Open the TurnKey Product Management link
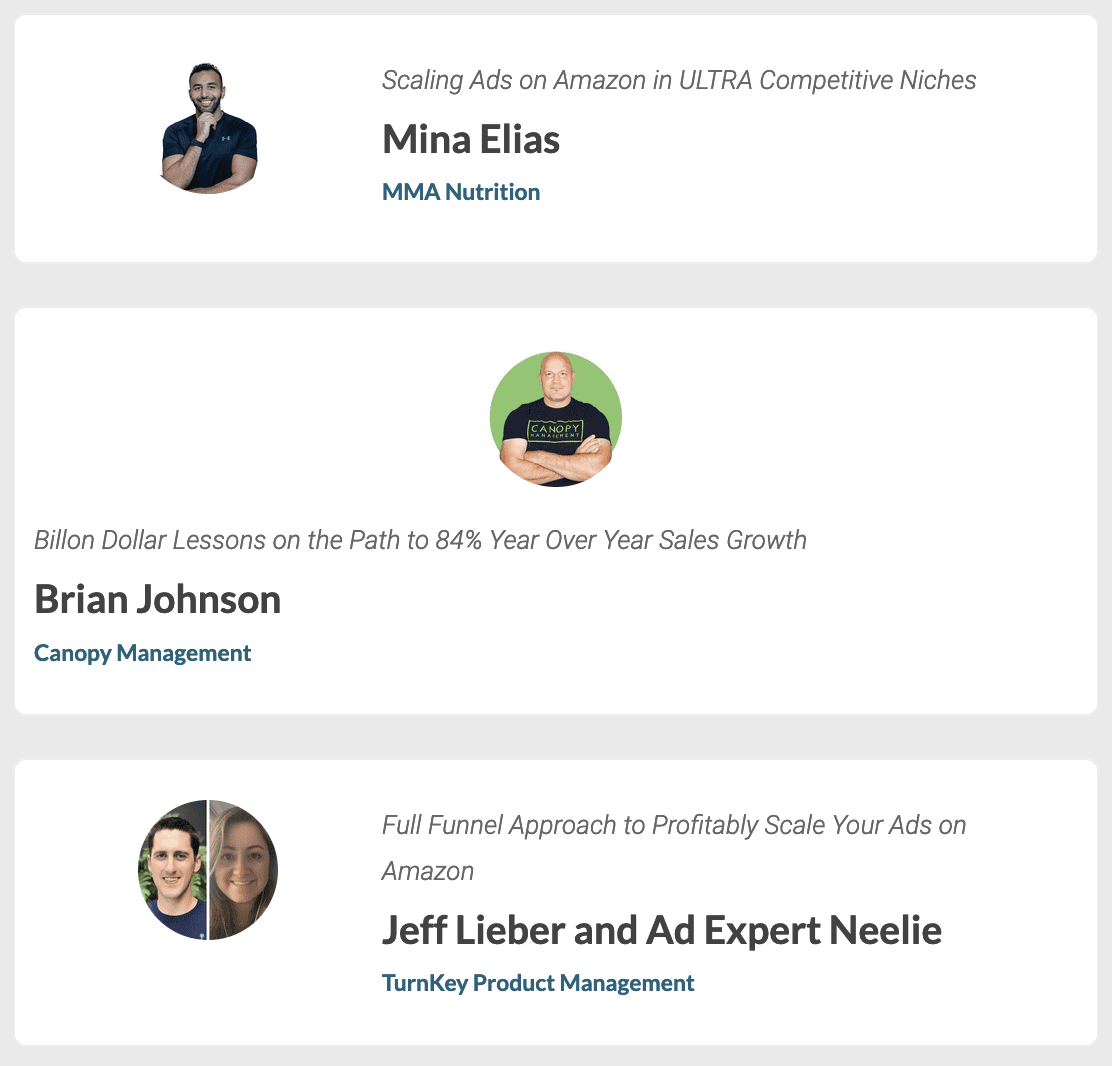 tap(538, 983)
